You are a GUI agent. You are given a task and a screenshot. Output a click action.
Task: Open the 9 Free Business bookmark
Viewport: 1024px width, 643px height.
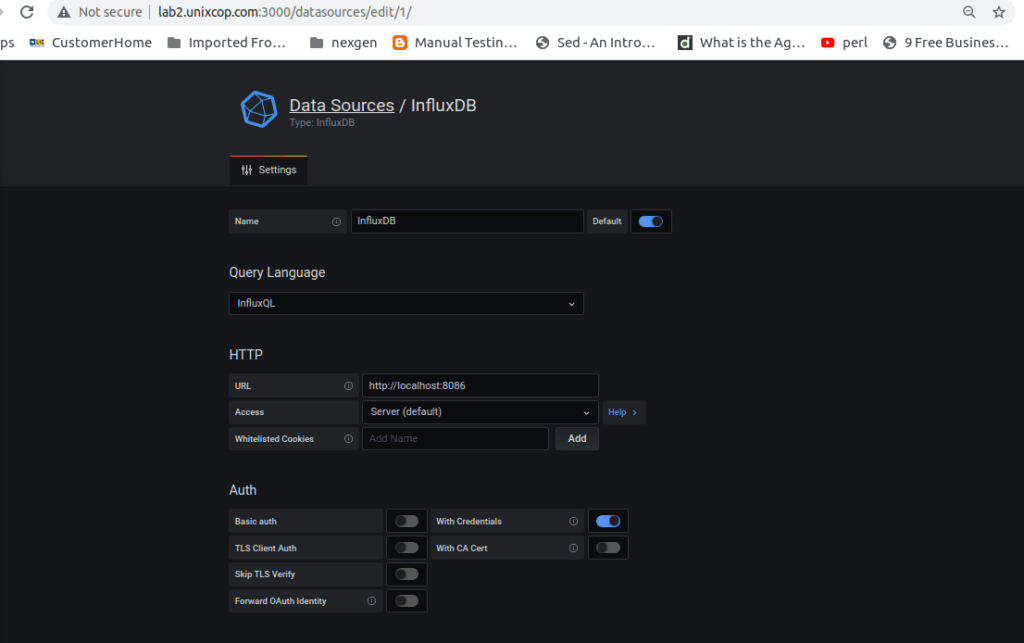946,42
